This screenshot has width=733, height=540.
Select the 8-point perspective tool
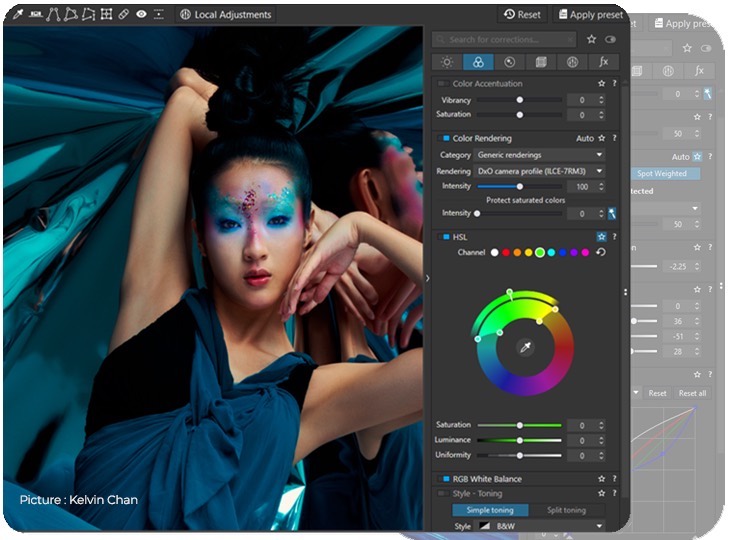(x=88, y=14)
